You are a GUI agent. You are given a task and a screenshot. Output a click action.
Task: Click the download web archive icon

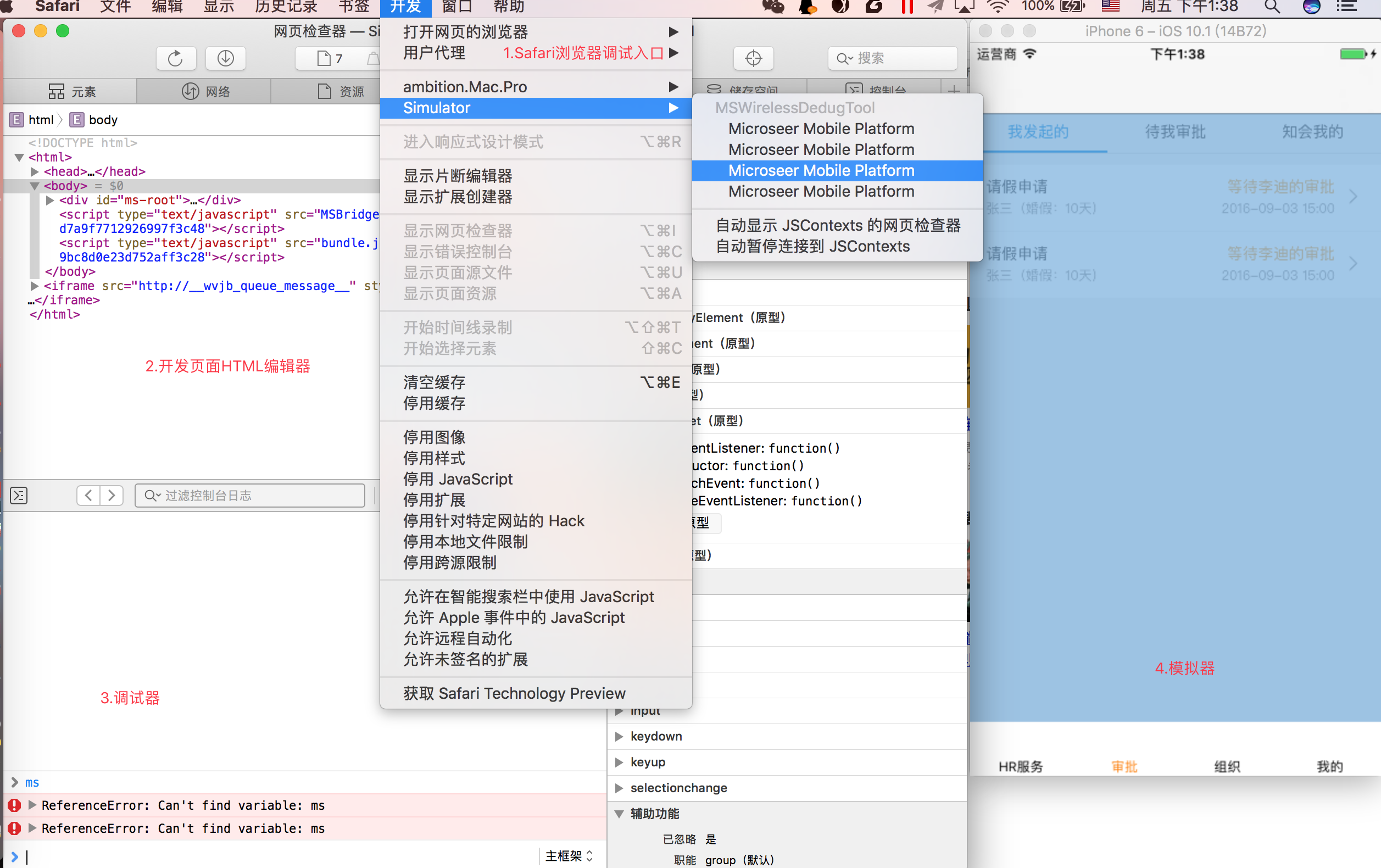[225, 59]
